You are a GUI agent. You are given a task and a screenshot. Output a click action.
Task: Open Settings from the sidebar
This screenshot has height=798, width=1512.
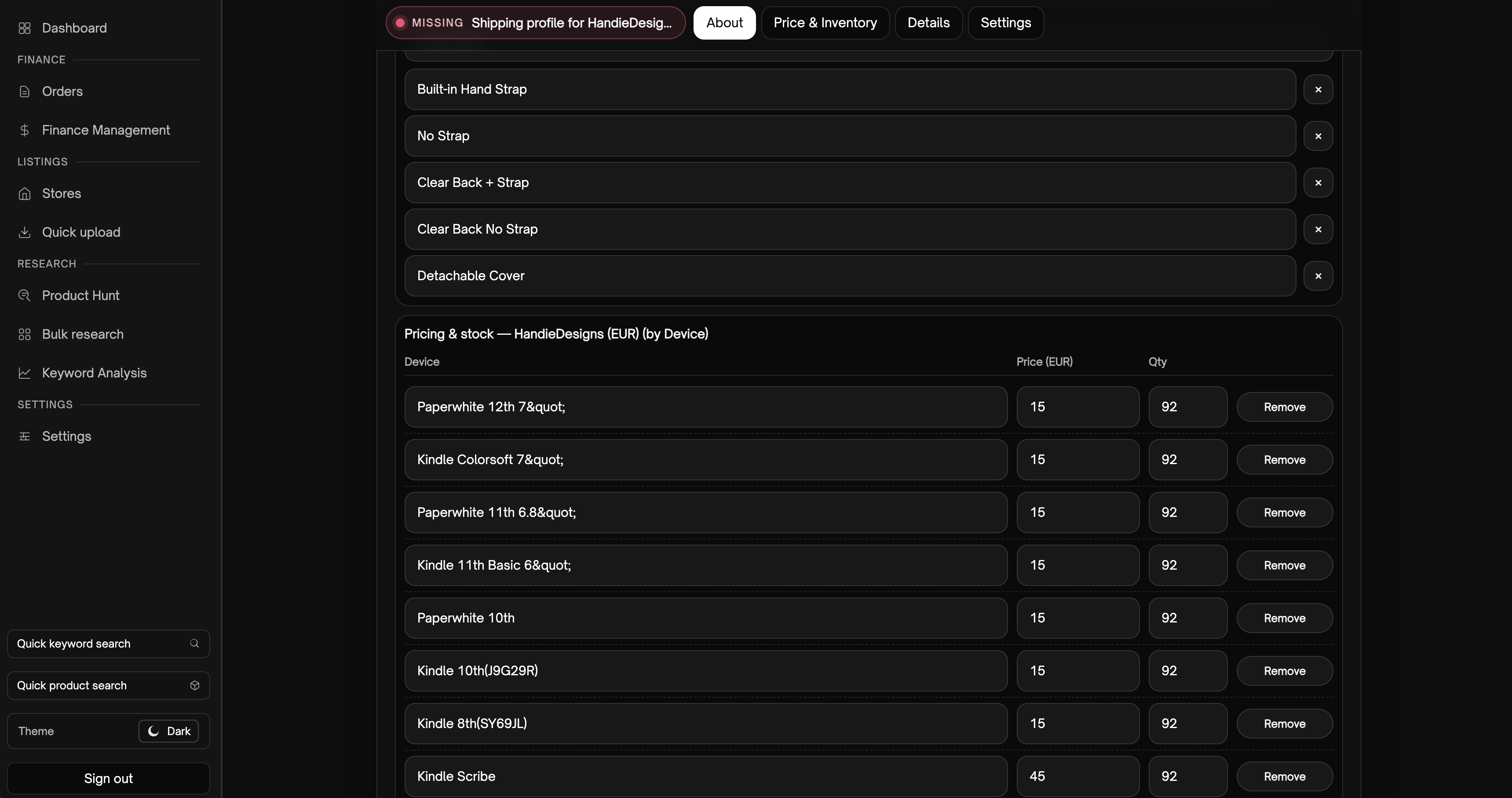(x=67, y=436)
